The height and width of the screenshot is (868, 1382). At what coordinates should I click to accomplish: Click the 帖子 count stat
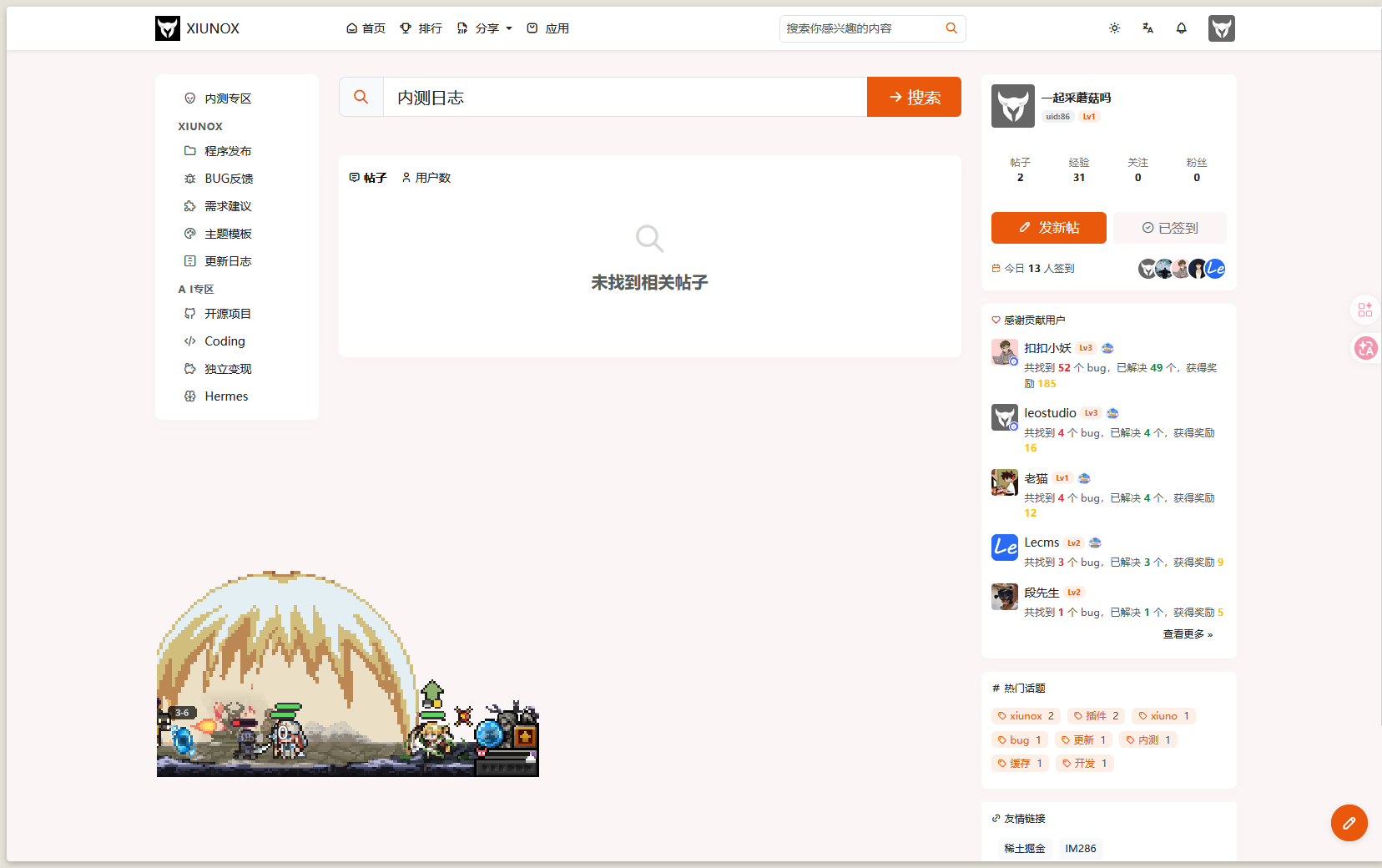[1020, 169]
